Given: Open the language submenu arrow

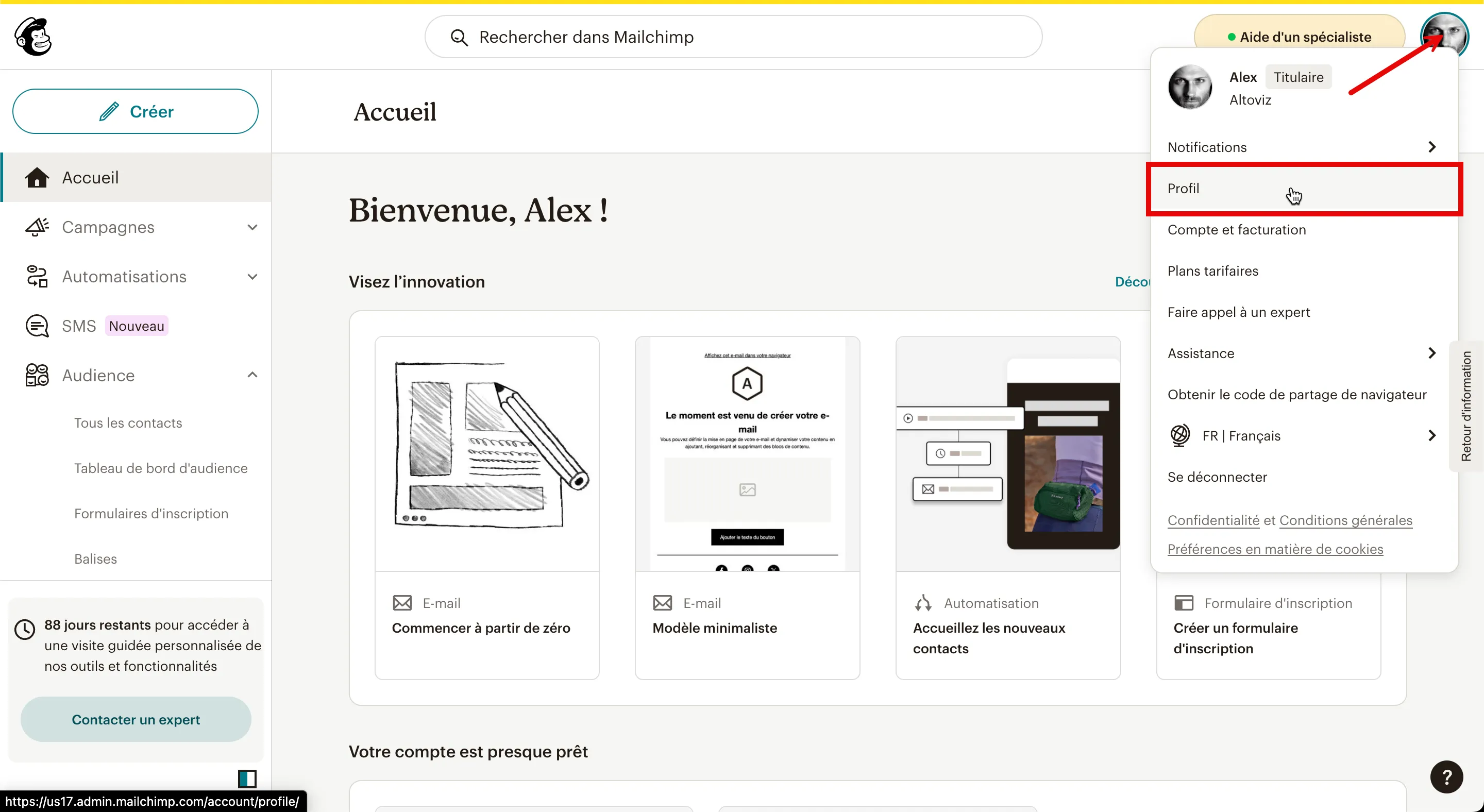Looking at the screenshot, I should pos(1432,435).
